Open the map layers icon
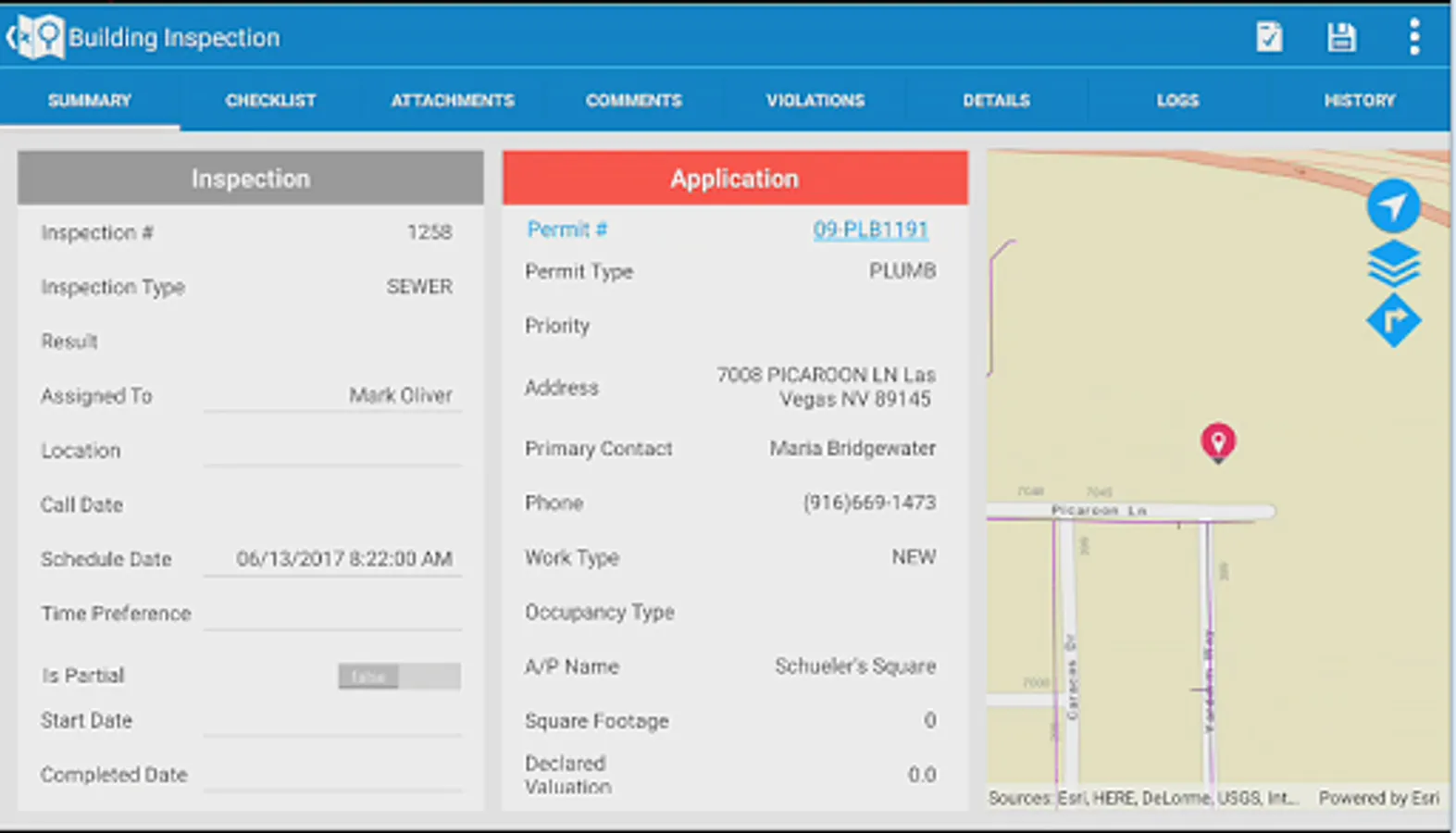1456x833 pixels. click(1393, 264)
